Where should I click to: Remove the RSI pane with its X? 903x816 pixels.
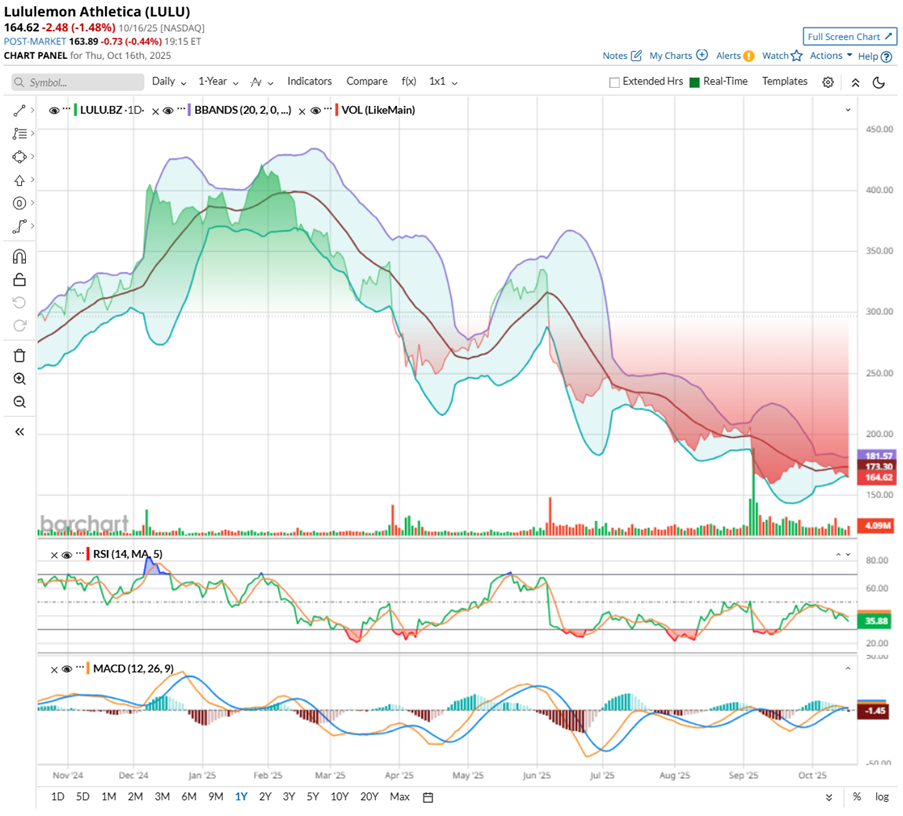click(54, 555)
